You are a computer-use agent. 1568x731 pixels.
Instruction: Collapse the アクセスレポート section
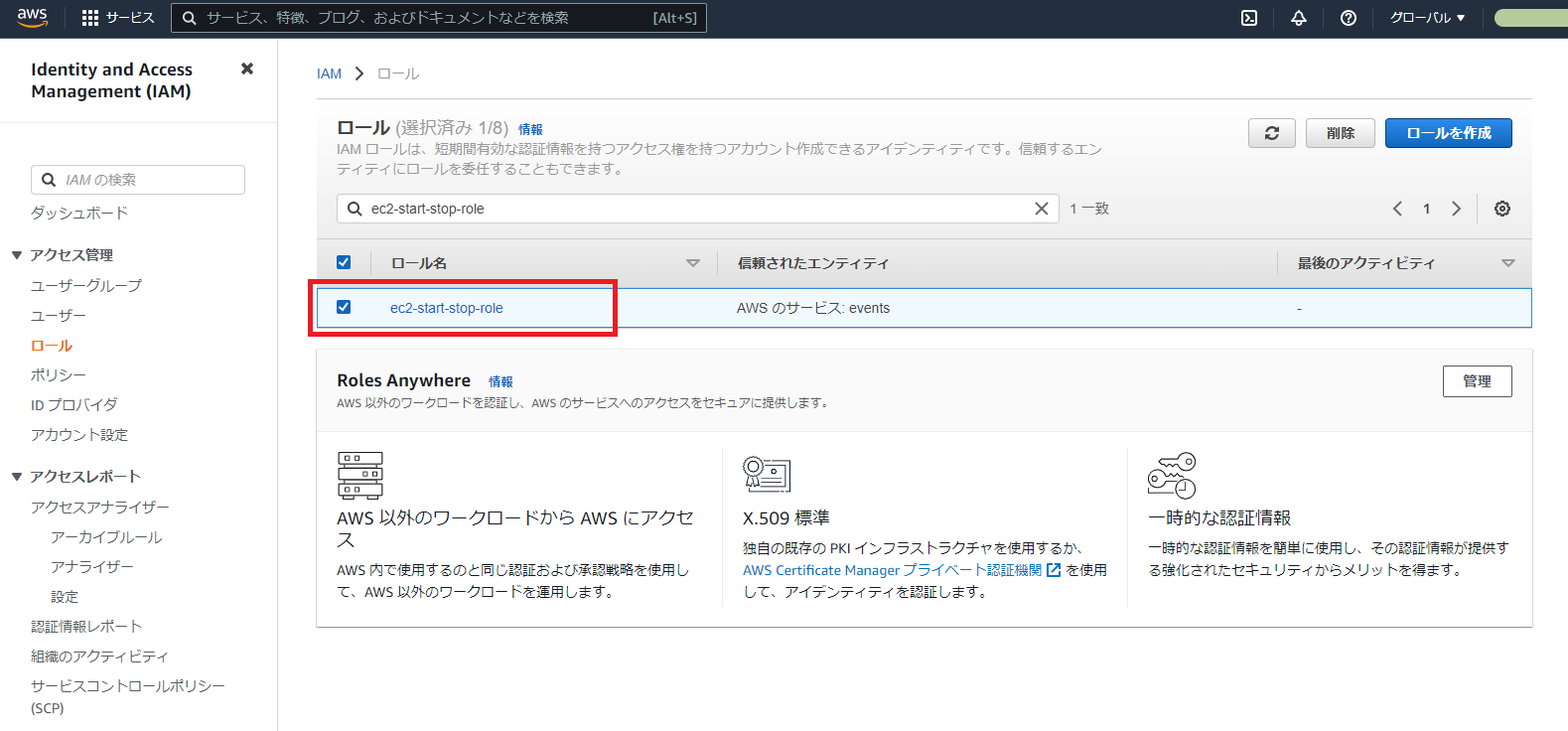[17, 477]
